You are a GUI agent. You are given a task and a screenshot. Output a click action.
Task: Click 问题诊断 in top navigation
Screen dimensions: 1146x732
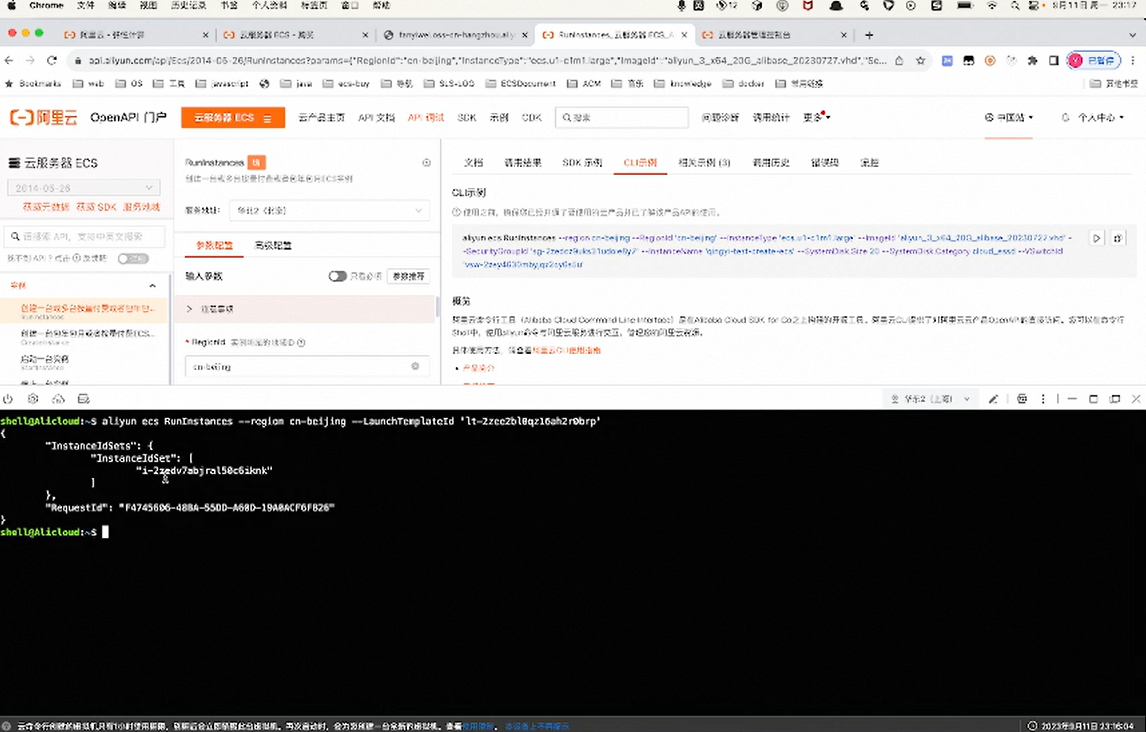click(x=720, y=117)
